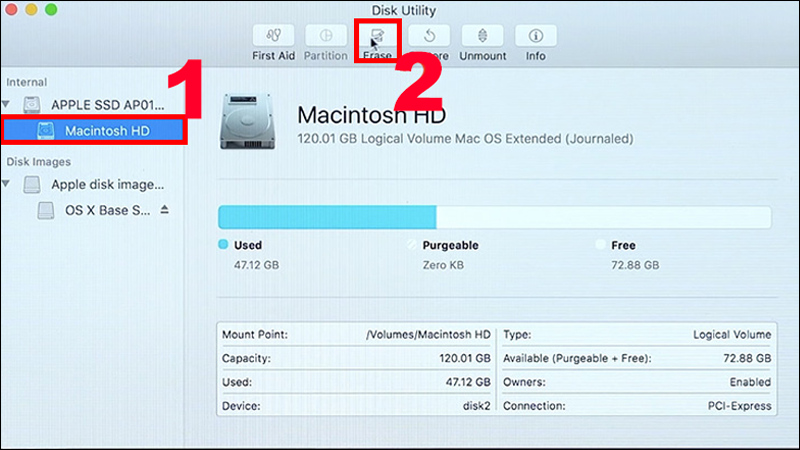Image resolution: width=800 pixels, height=450 pixels.
Task: Click the 'Internal' sidebar section header
Action: tap(27, 82)
